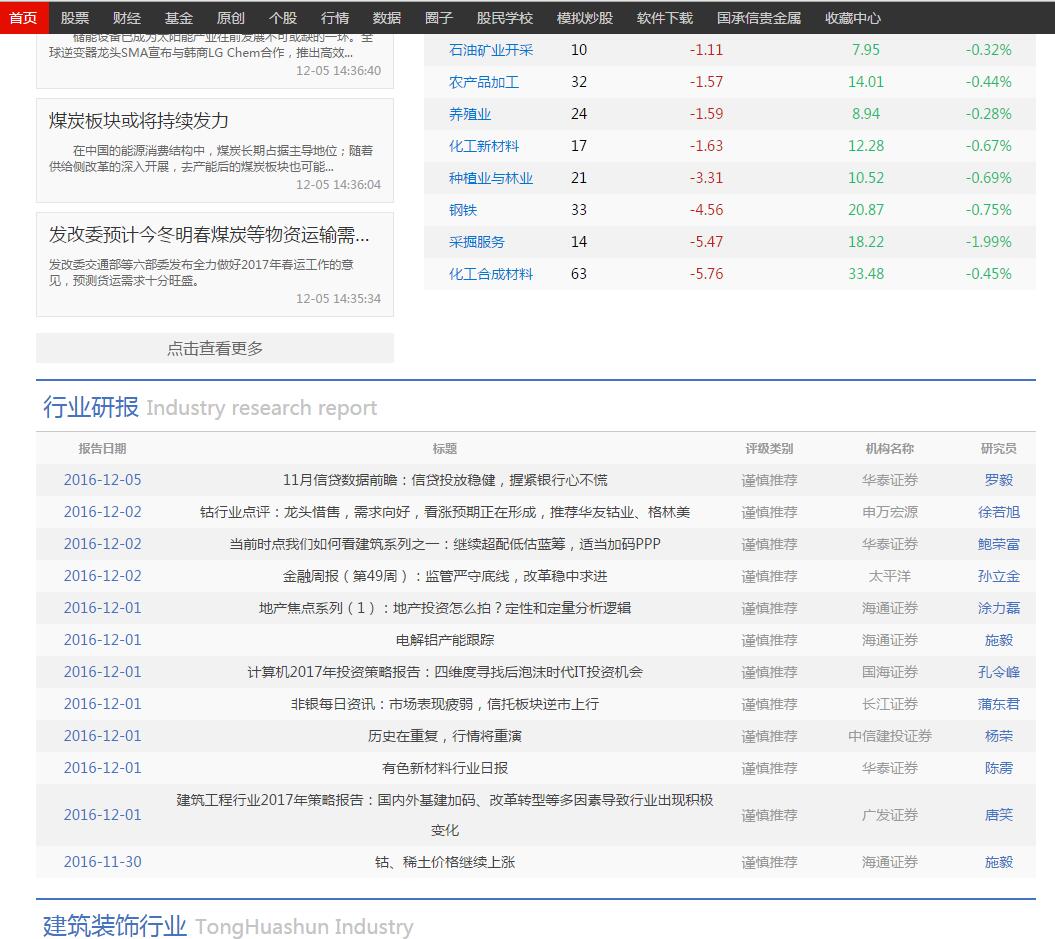
Task: Open the 煤炭板块或将持续发力 news headline
Action: pyautogui.click(x=139, y=121)
